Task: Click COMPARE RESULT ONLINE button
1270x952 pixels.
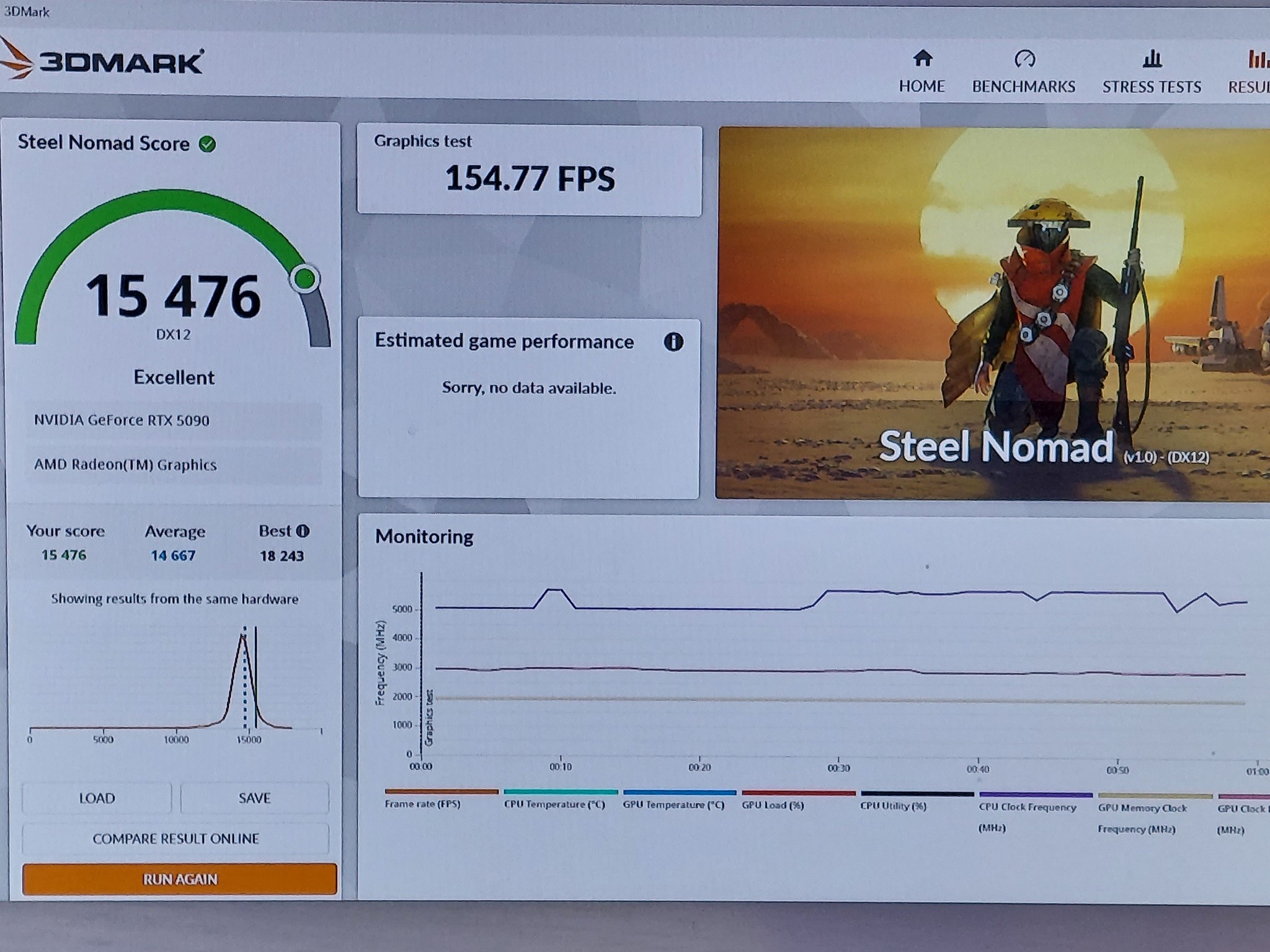Action: (175, 839)
